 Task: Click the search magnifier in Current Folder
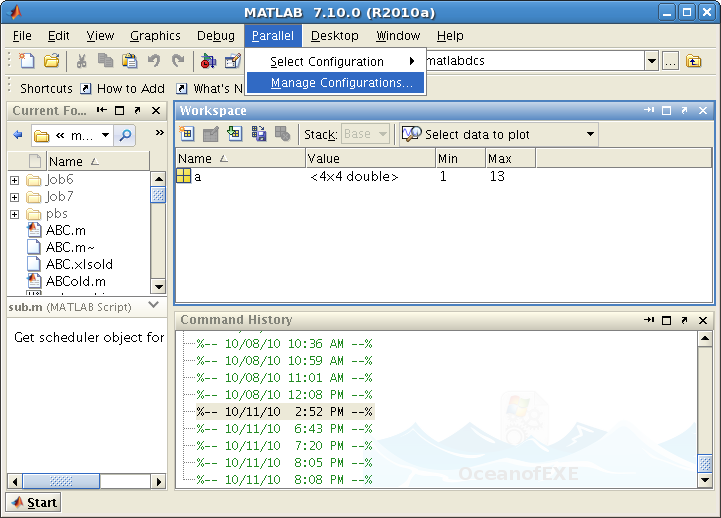pos(125,135)
